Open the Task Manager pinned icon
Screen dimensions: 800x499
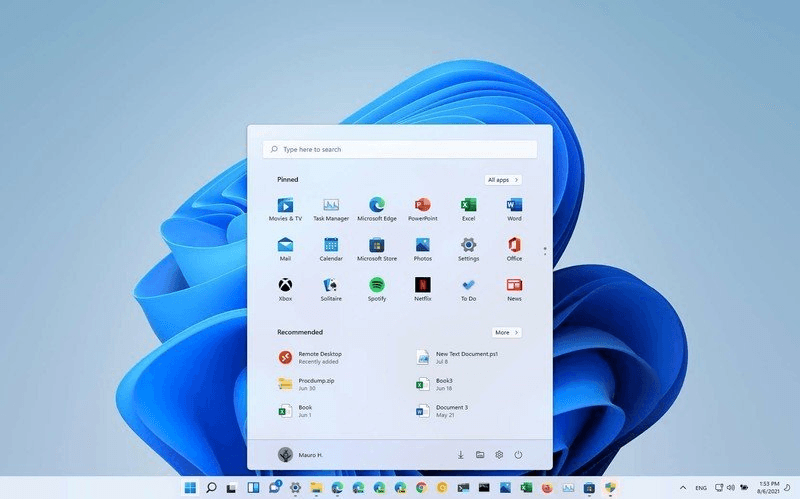point(331,206)
